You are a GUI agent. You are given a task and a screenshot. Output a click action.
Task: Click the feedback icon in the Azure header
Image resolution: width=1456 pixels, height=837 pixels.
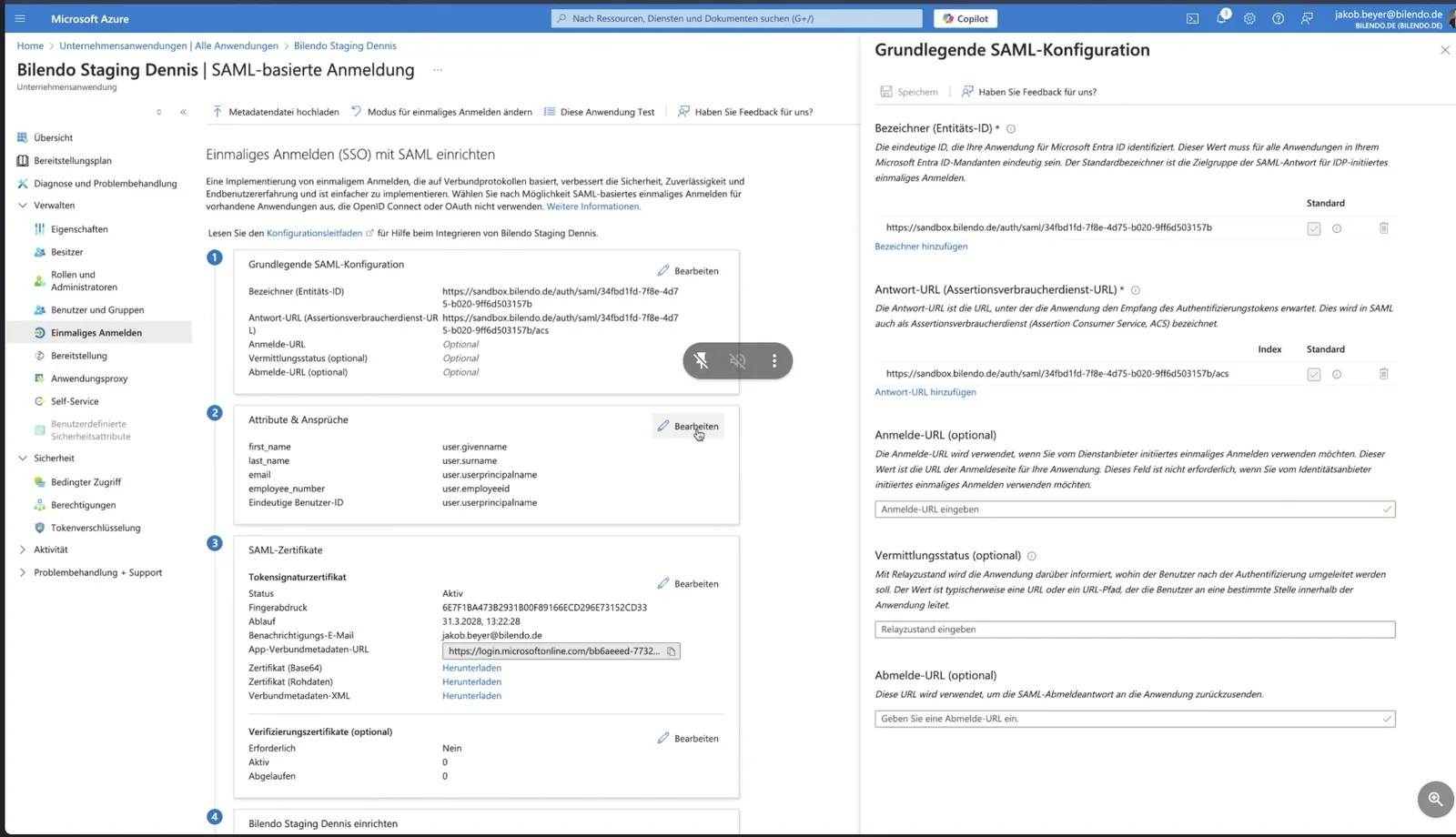click(x=1307, y=18)
